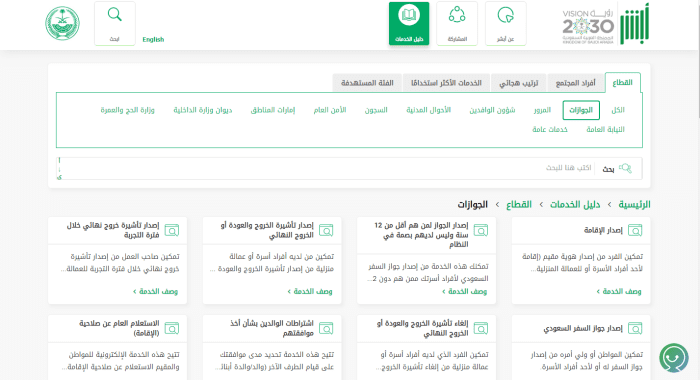
Task: Click icon of إصدار جواز السفر السعودي card
Action: 635,329
